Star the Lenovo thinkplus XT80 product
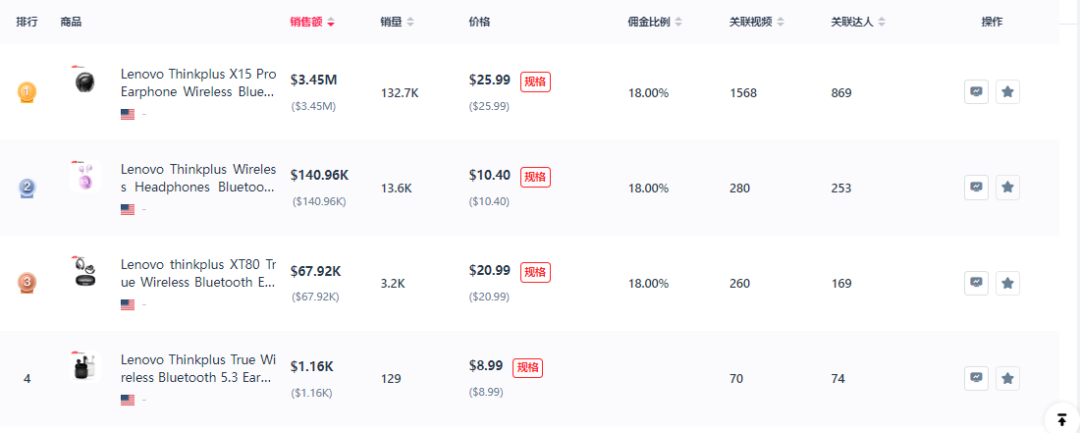The height and width of the screenshot is (433, 1080). coord(1008,282)
